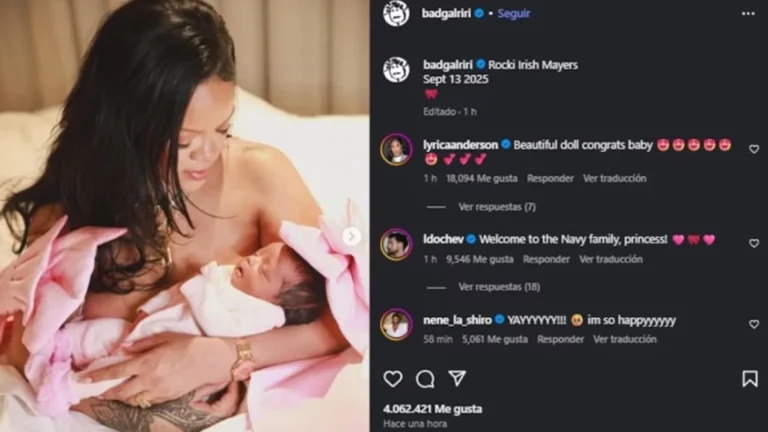
Task: Expand Ver respuestas (18) replies
Action: (x=499, y=287)
